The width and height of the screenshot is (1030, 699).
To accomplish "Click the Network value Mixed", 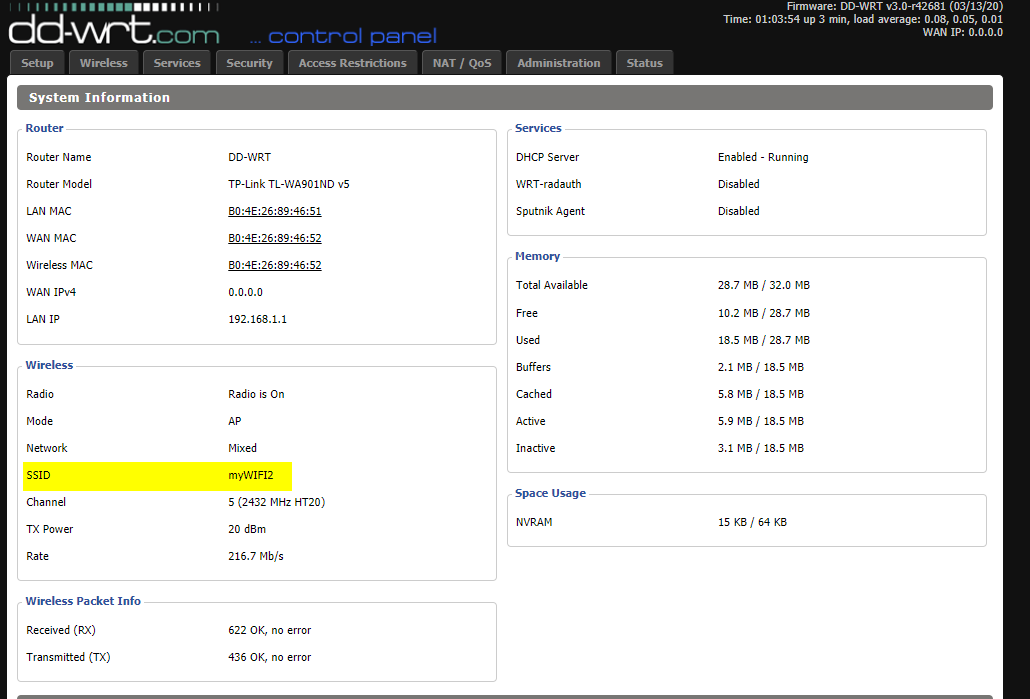I will tap(242, 447).
